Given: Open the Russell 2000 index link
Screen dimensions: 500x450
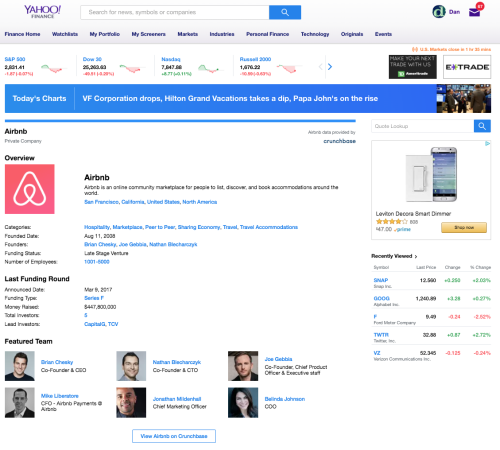Looking at the screenshot, I should point(255,59).
